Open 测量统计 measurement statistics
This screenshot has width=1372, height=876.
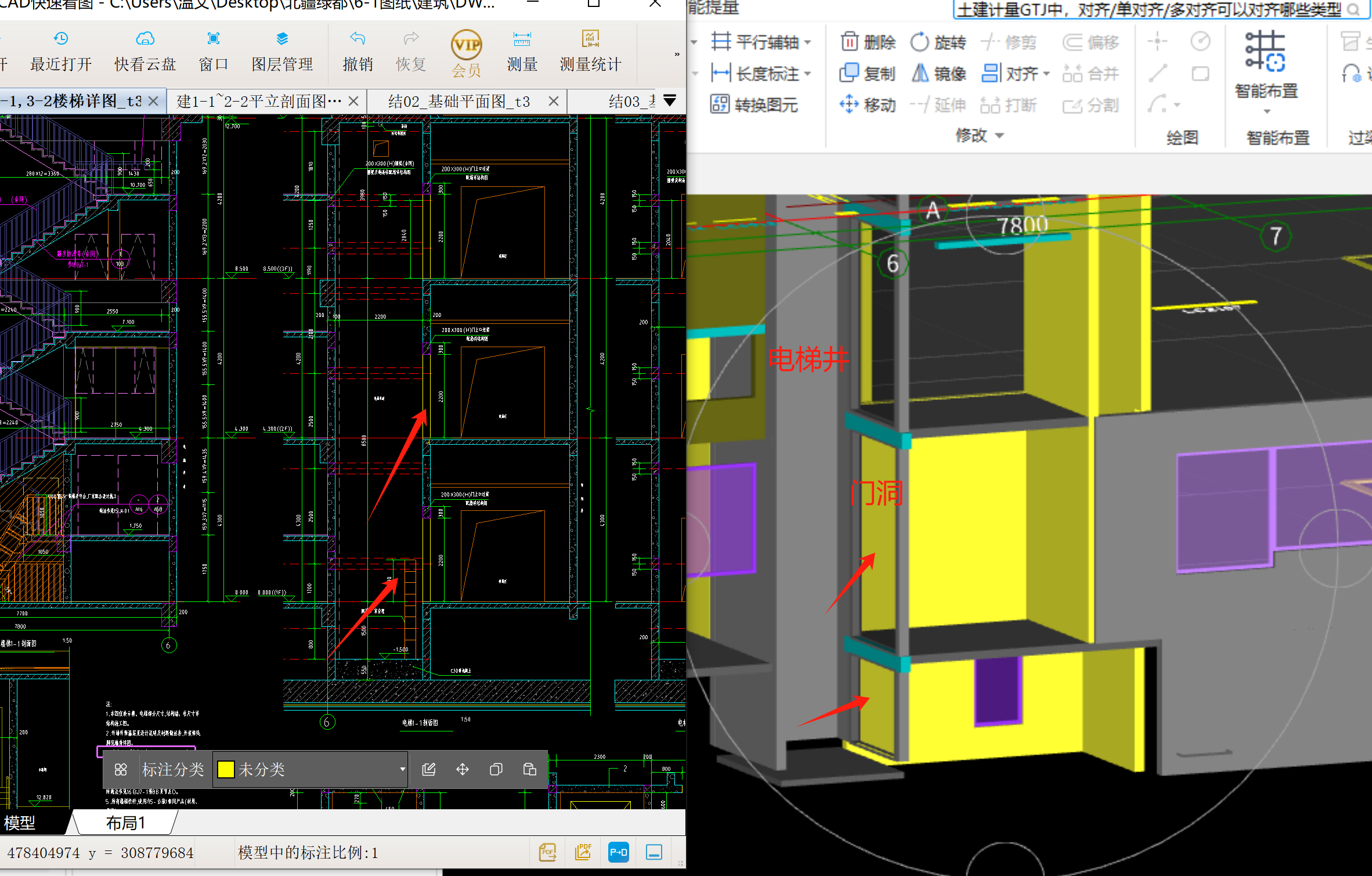click(590, 39)
